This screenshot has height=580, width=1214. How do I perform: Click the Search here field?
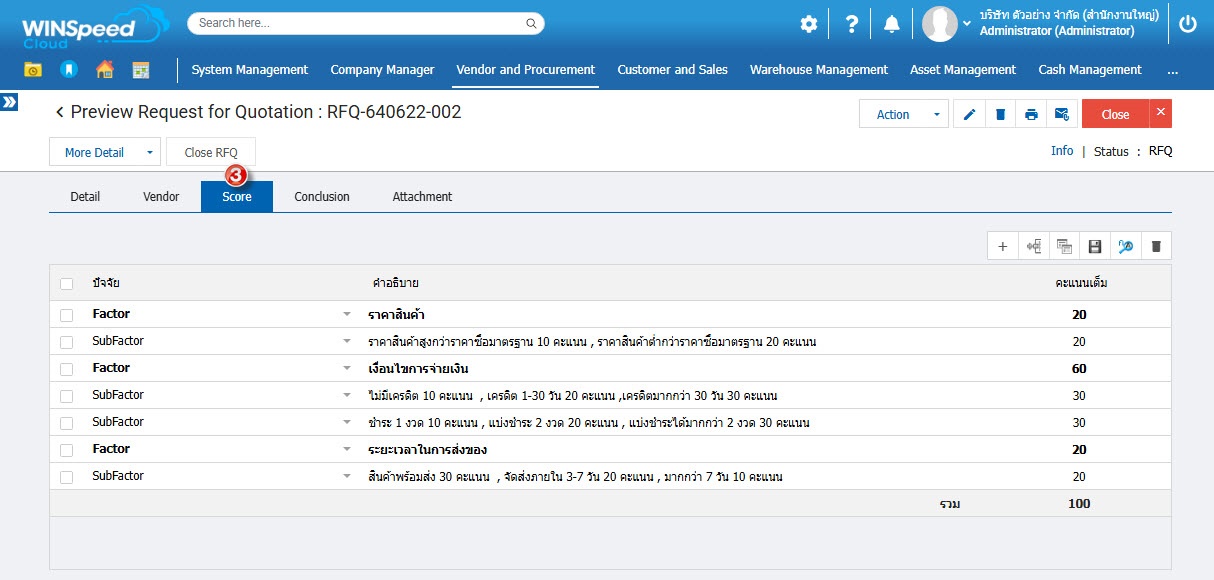coord(358,23)
